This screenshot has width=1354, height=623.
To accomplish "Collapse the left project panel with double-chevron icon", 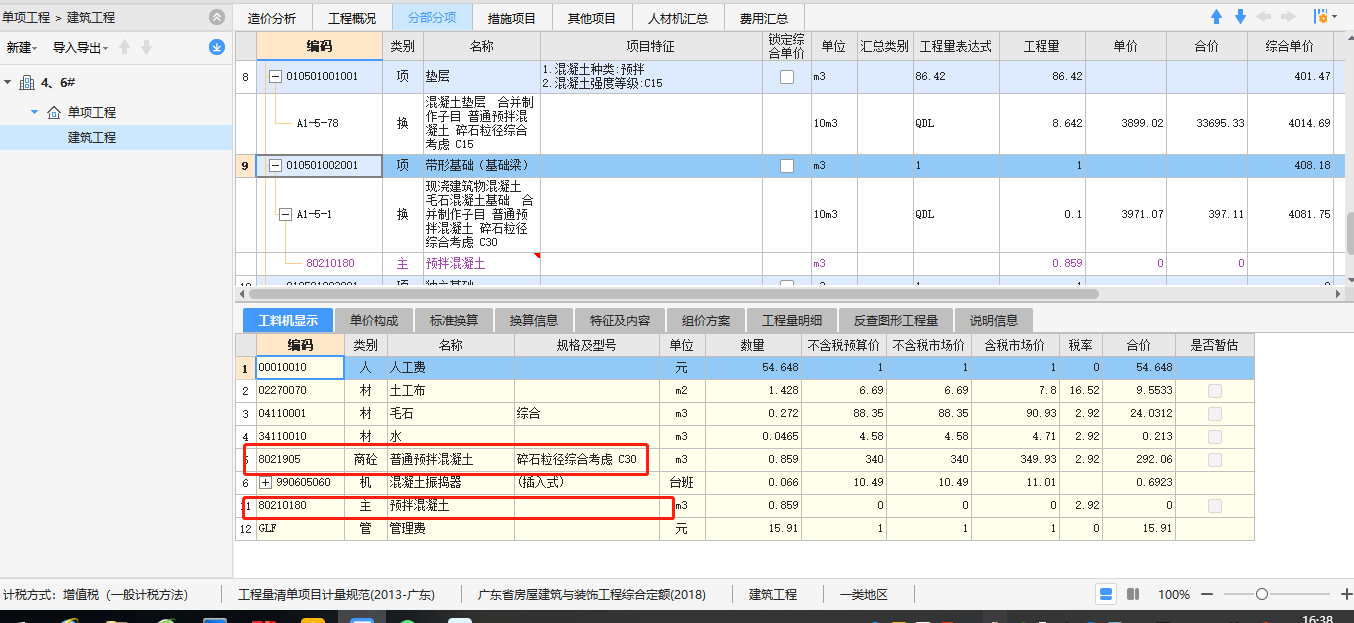I will pyautogui.click(x=217, y=17).
